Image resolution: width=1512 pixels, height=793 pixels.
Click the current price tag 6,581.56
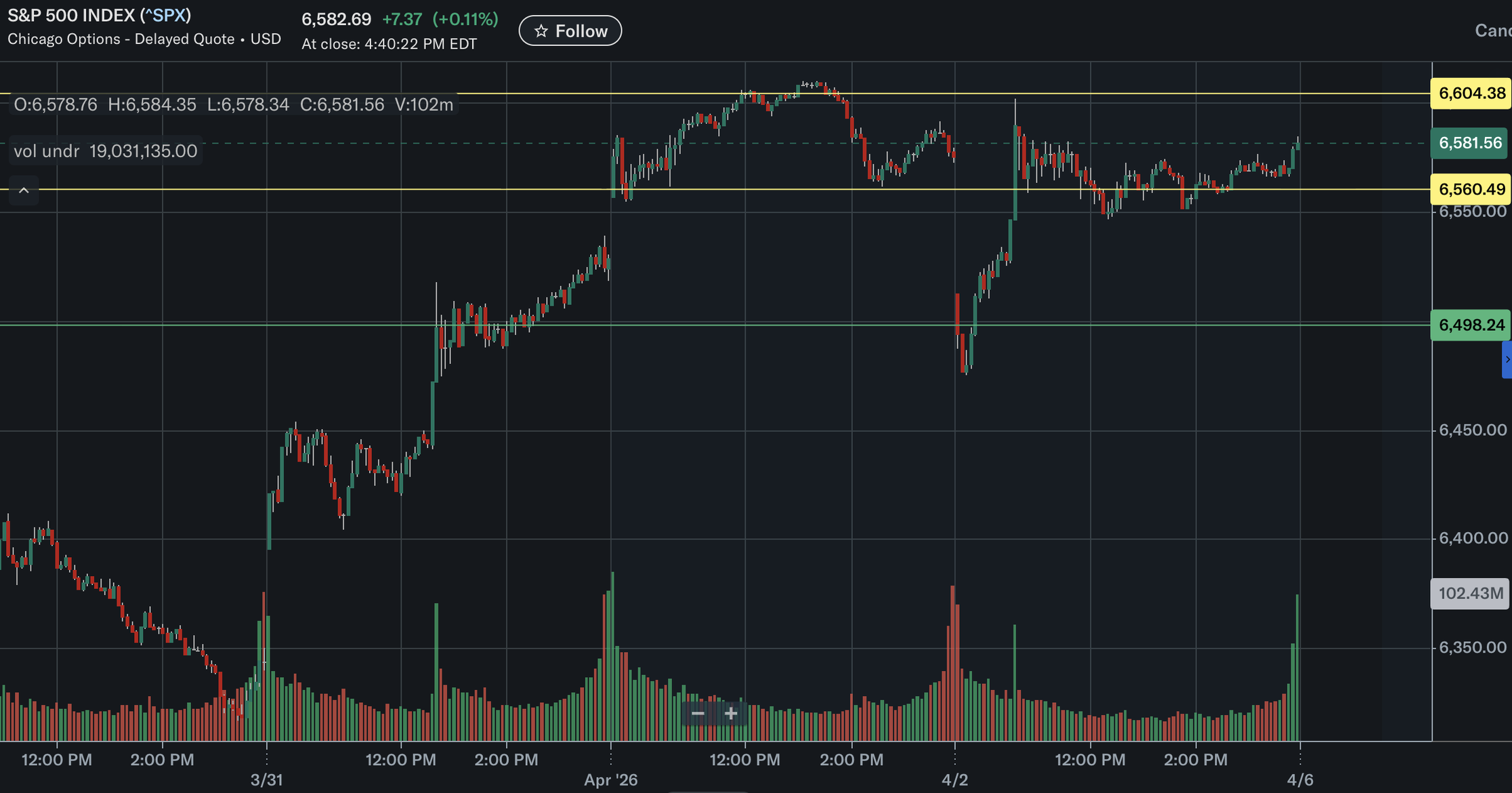pos(1469,143)
